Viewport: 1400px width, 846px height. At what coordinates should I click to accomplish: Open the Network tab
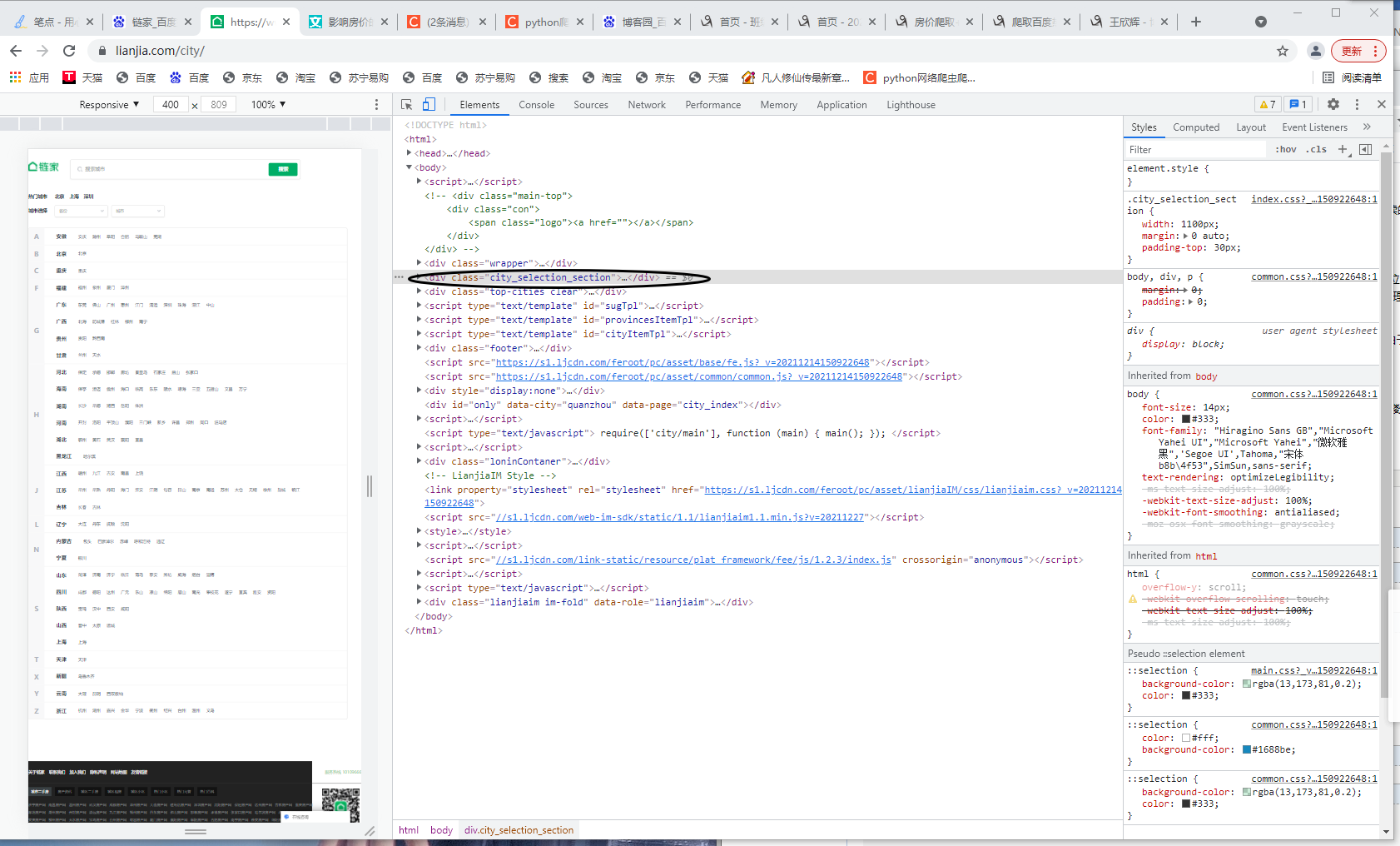point(647,105)
